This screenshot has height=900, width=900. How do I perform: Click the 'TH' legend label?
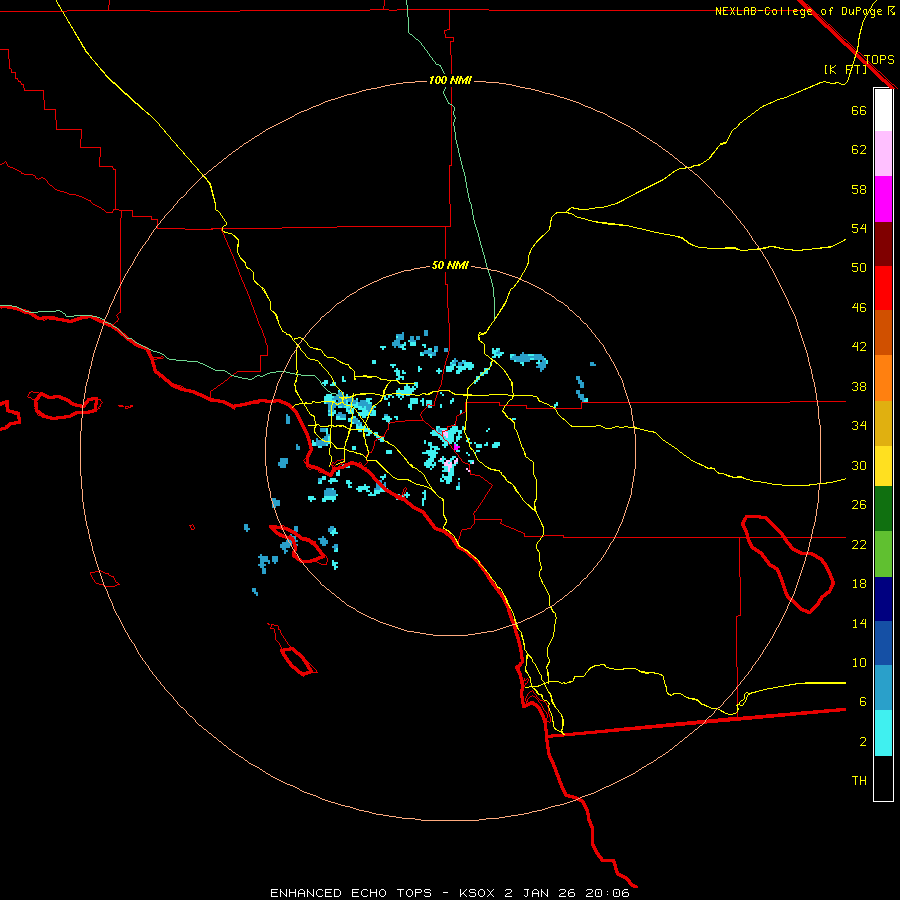[859, 781]
